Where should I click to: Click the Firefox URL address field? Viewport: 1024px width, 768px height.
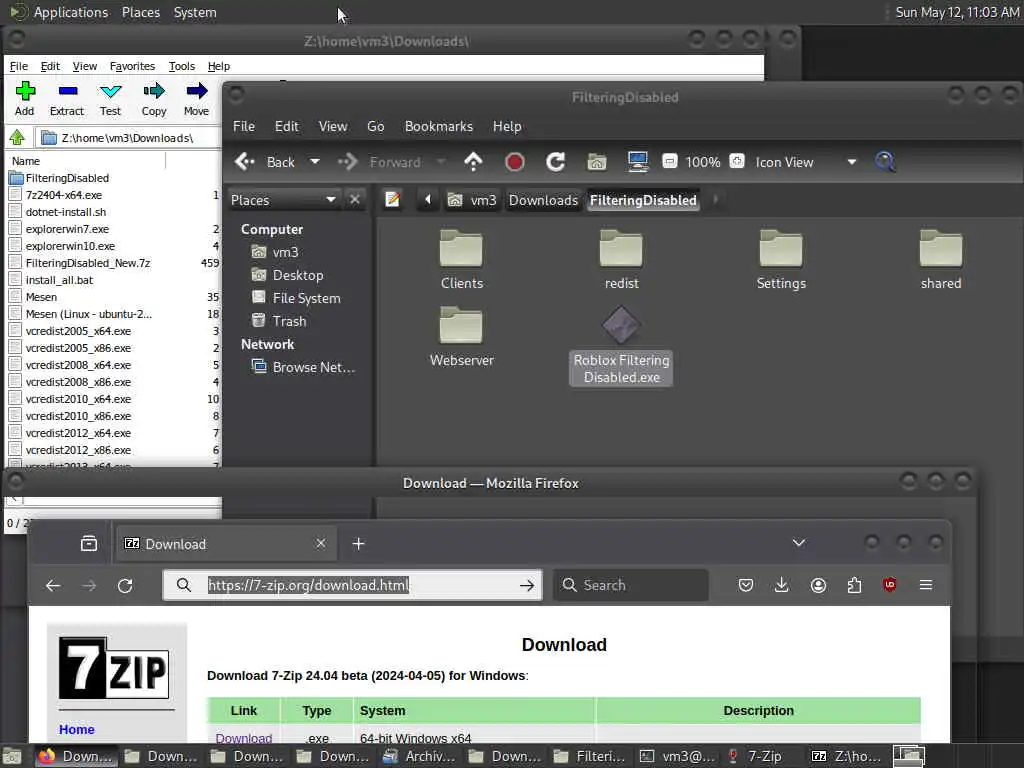click(x=353, y=585)
